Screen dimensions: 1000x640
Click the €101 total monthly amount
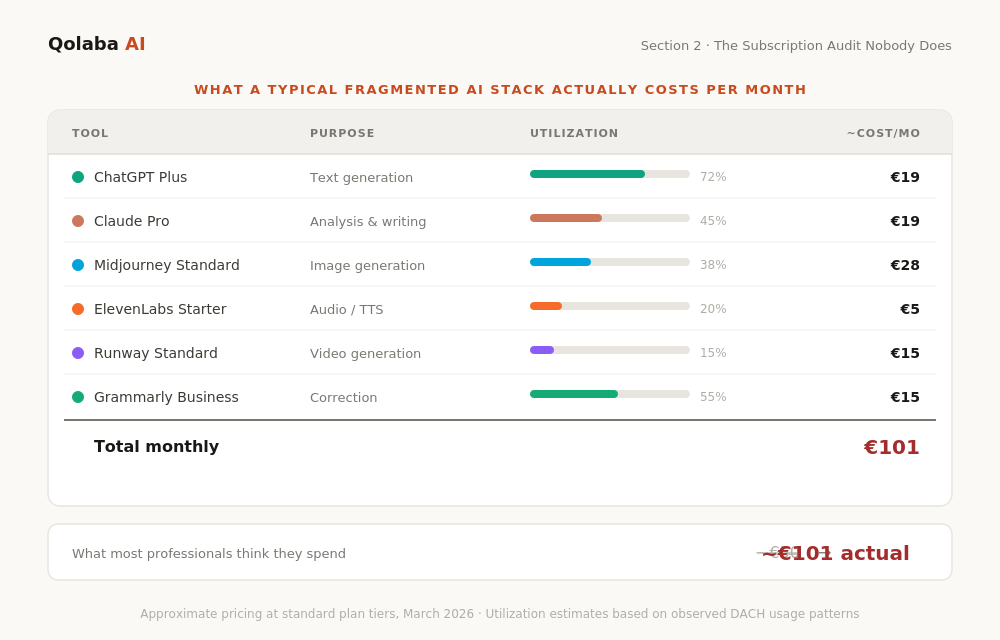pos(891,447)
